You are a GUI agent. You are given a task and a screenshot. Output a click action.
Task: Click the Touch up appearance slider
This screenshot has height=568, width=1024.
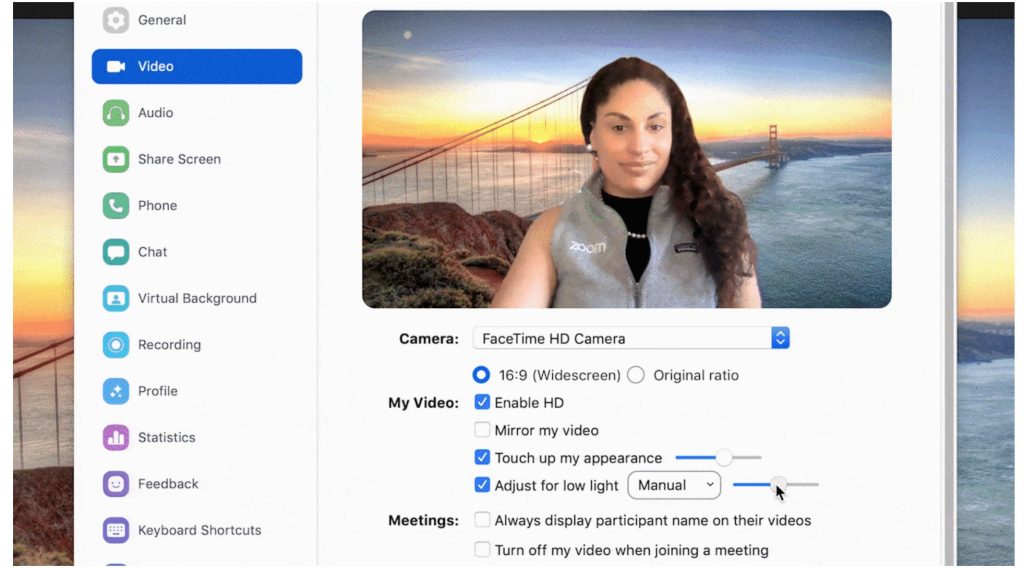[718, 458]
